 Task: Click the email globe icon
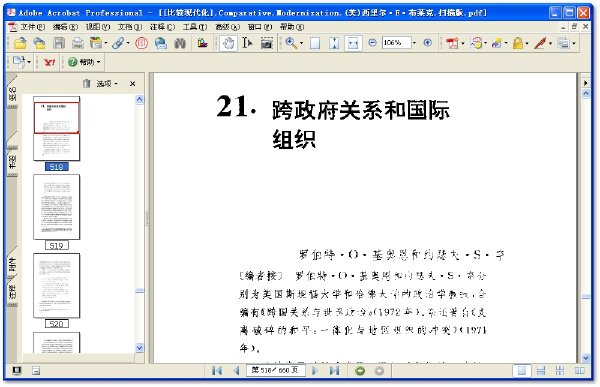pyautogui.click(x=161, y=43)
